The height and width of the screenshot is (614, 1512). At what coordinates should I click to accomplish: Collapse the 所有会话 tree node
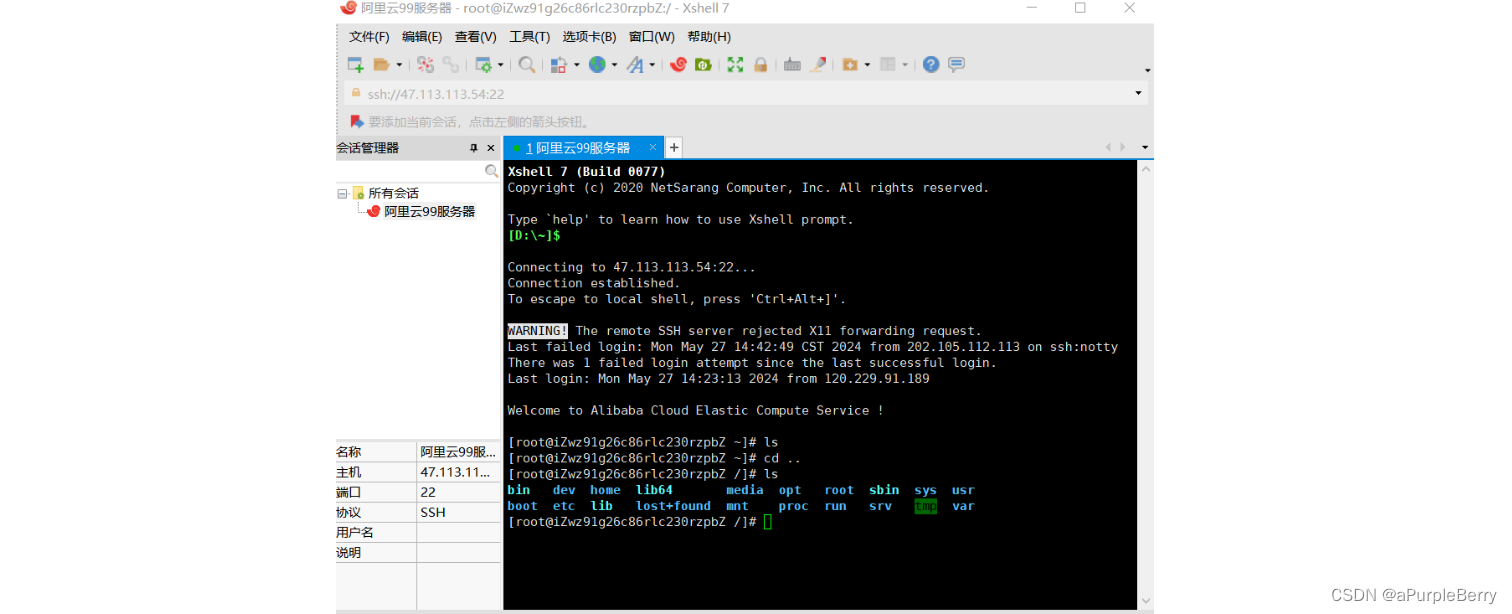(x=342, y=193)
